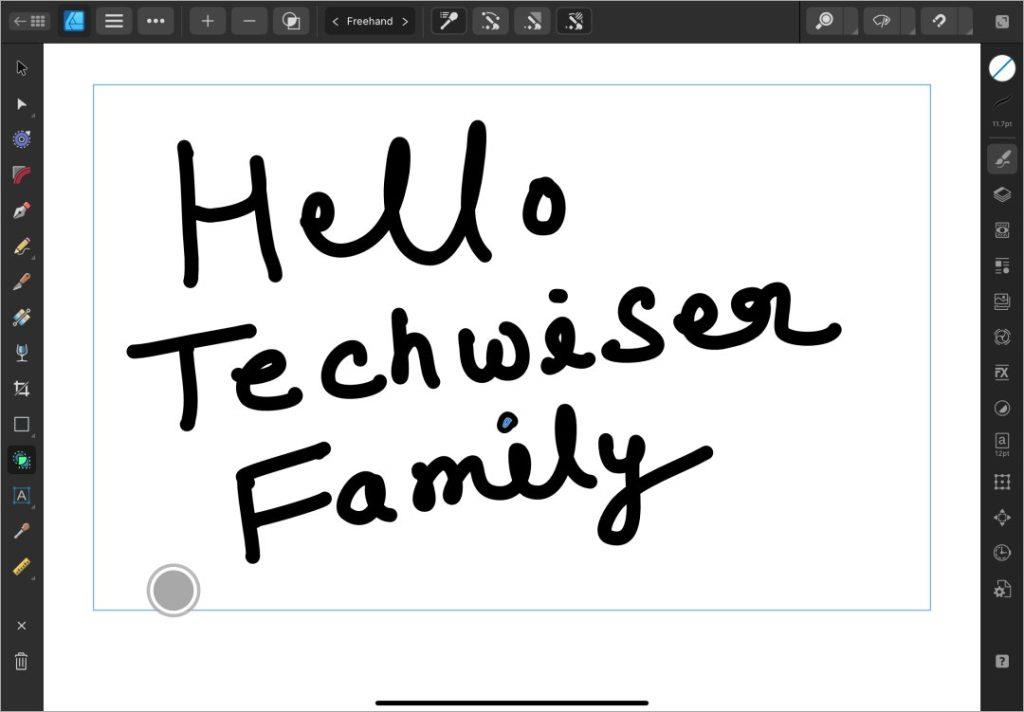This screenshot has height=712, width=1024.
Task: Open the Styles studio icon
Action: click(x=1002, y=266)
